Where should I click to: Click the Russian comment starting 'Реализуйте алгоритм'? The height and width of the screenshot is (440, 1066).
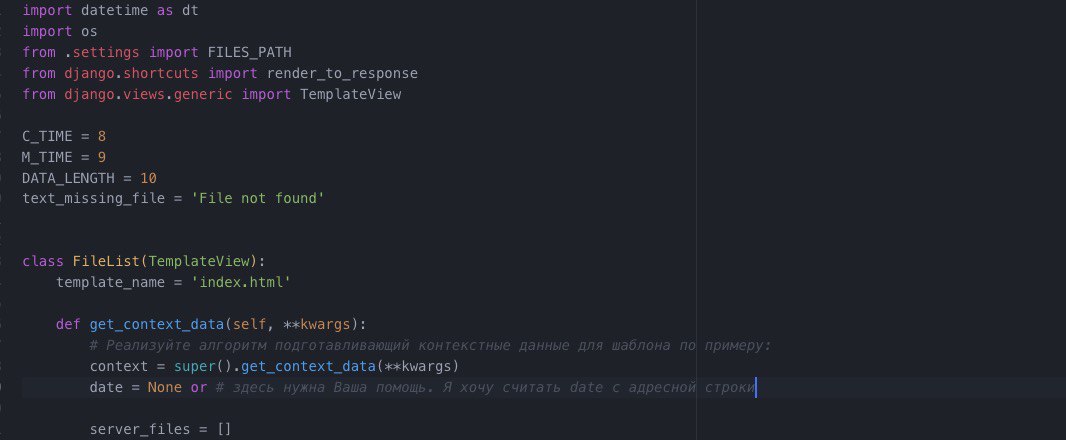(x=431, y=345)
